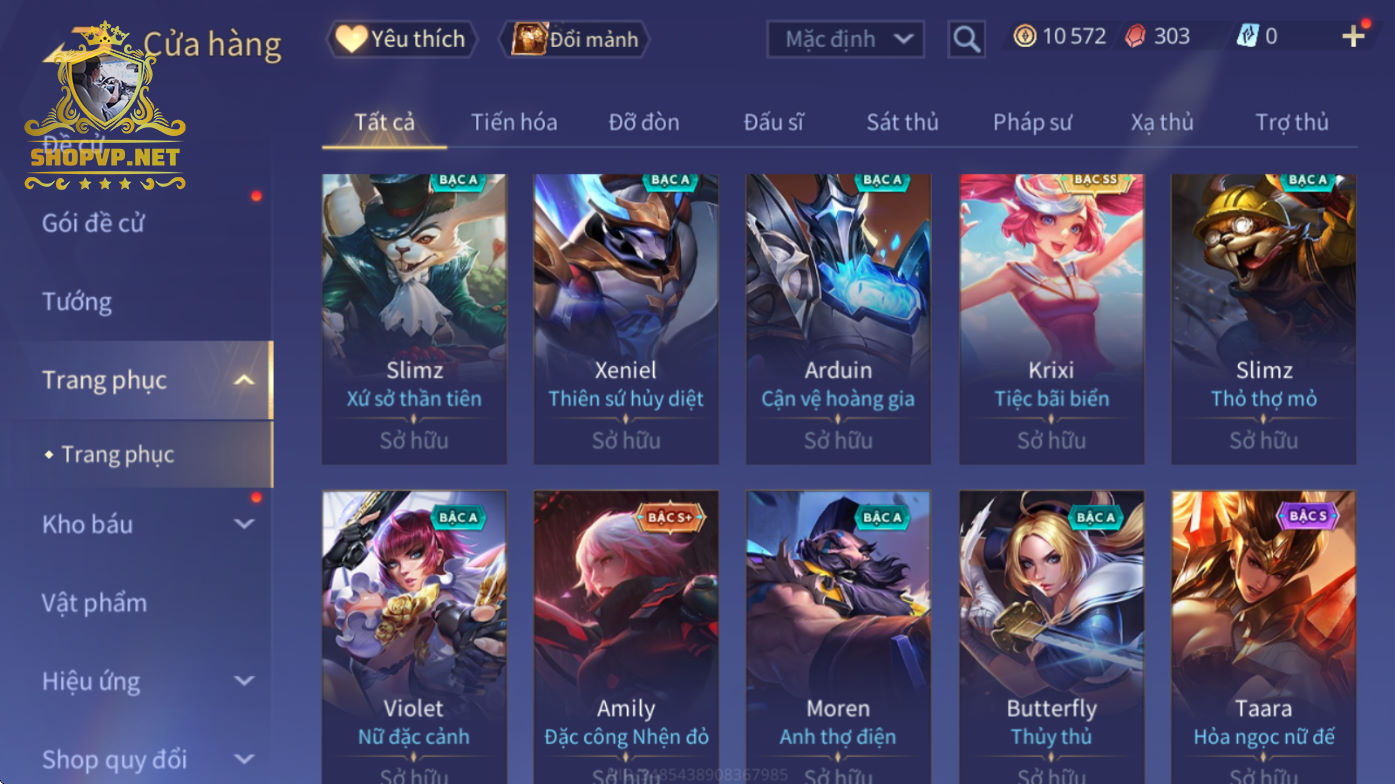Switch to the Sát thủ tab
This screenshot has width=1395, height=784.
point(902,122)
